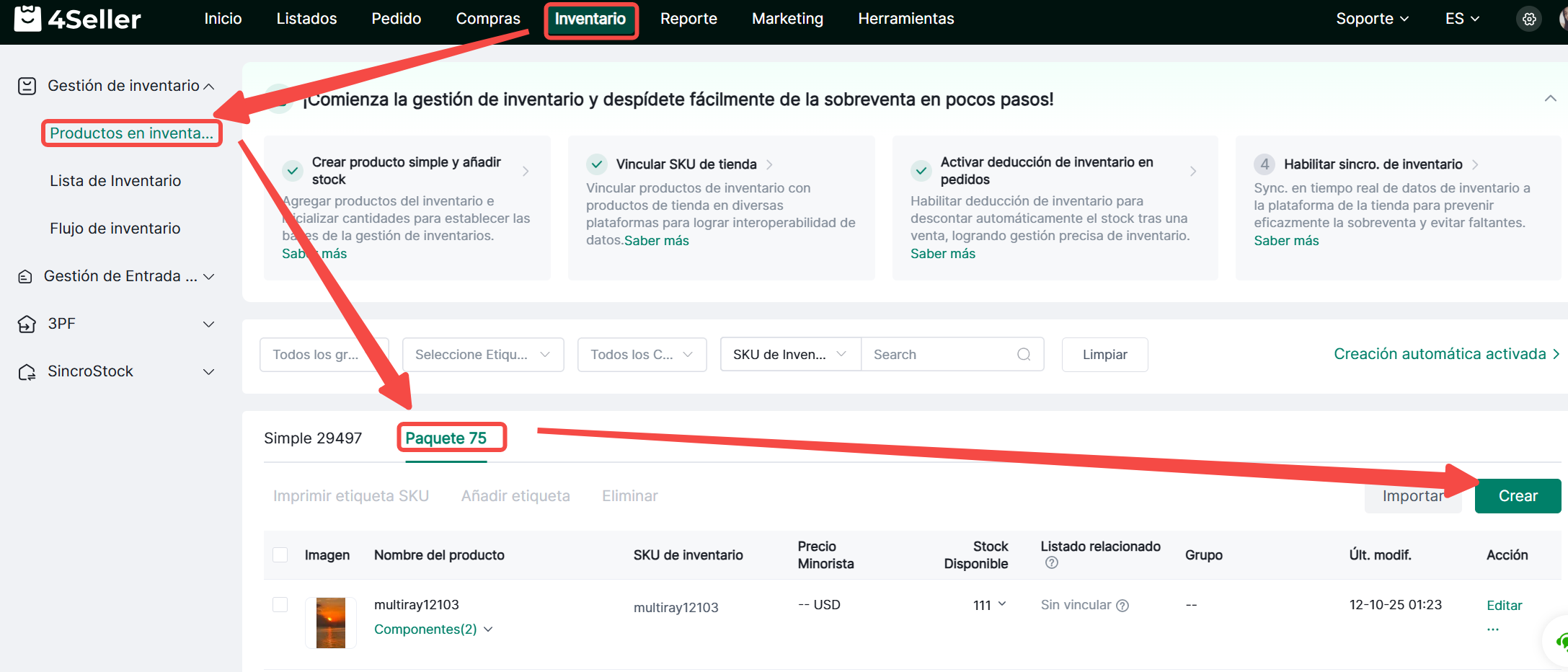Collapse the inventory onboarding banner

click(x=1550, y=99)
